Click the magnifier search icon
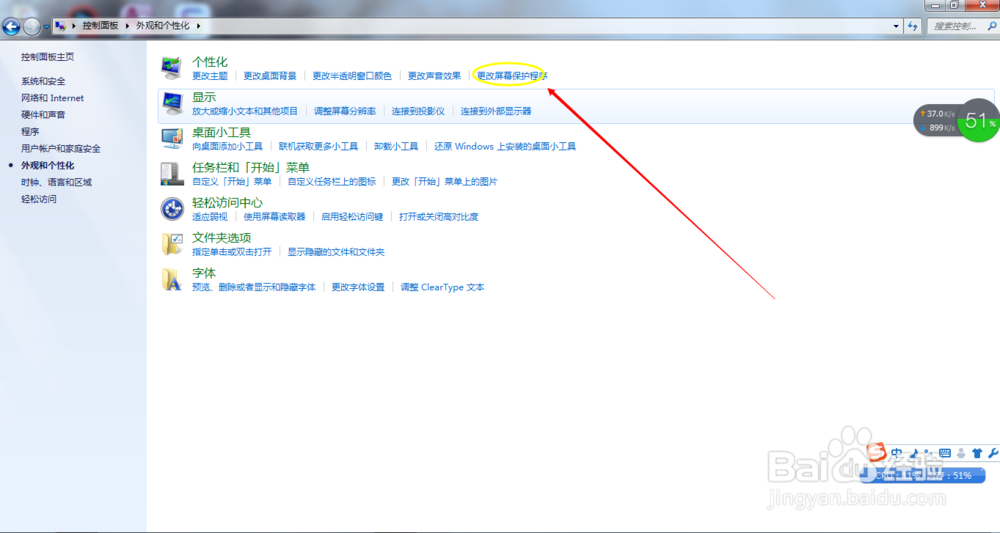 click(992, 26)
